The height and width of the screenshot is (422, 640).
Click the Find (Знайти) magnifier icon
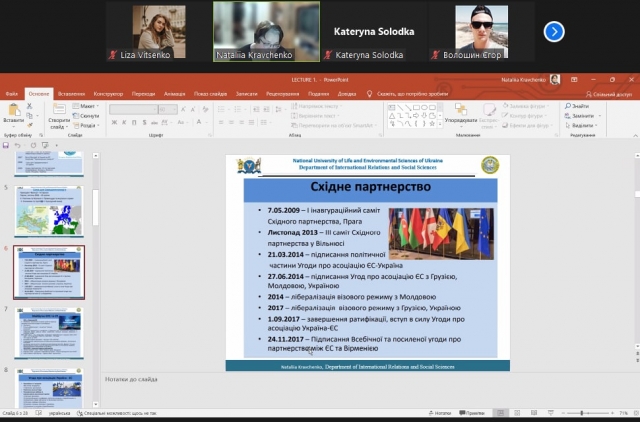[x=568, y=106]
